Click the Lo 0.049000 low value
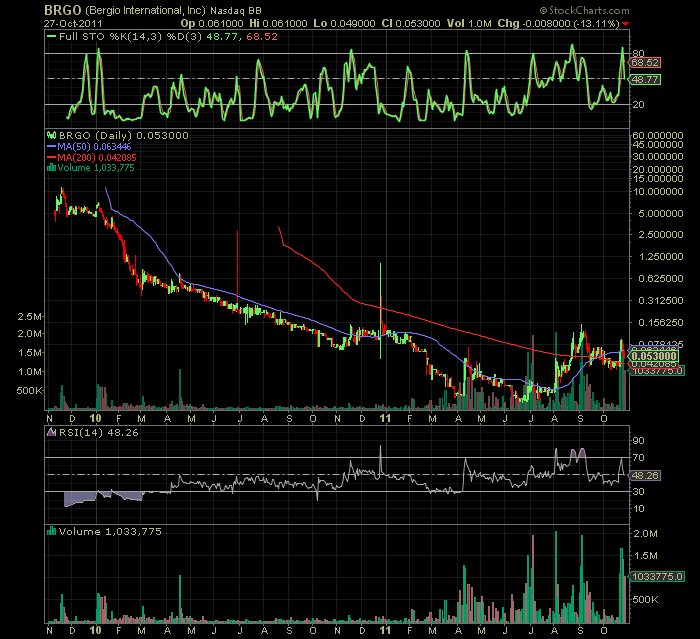 click(344, 24)
